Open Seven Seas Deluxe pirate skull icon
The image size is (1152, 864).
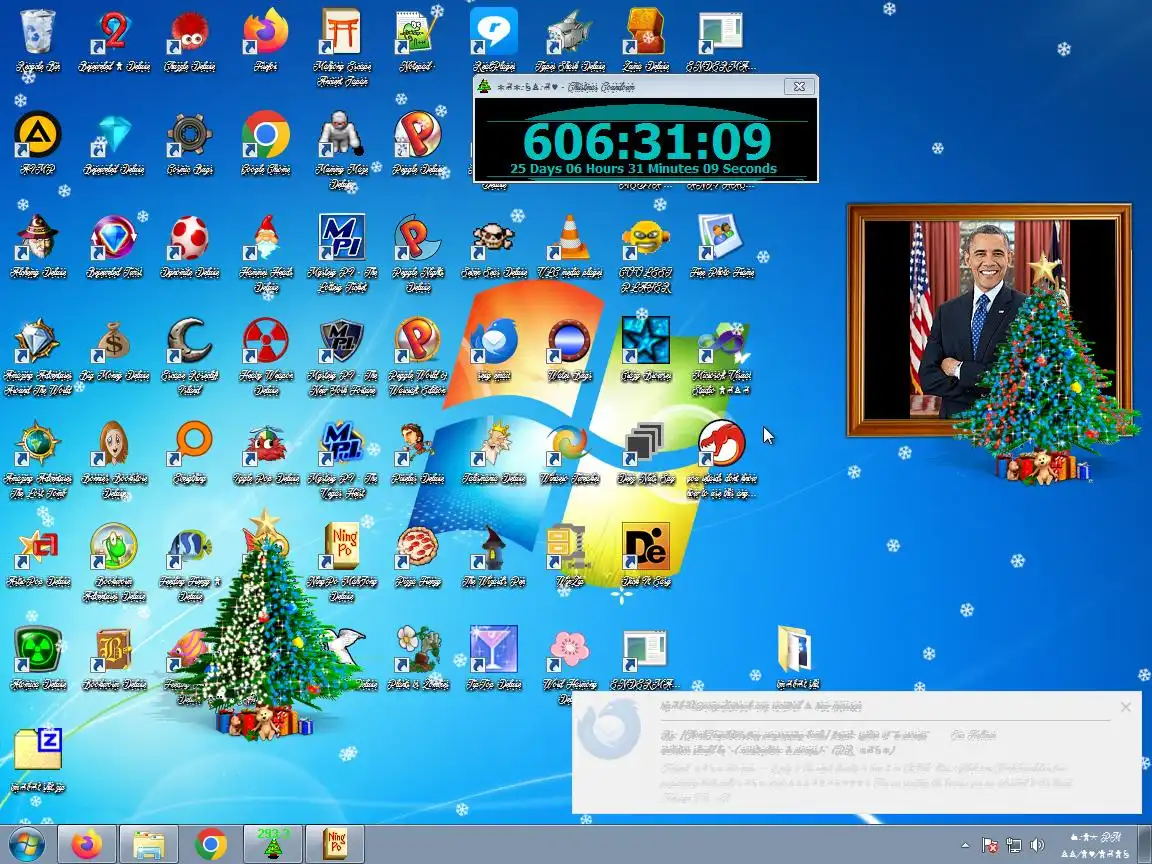pyautogui.click(x=494, y=238)
